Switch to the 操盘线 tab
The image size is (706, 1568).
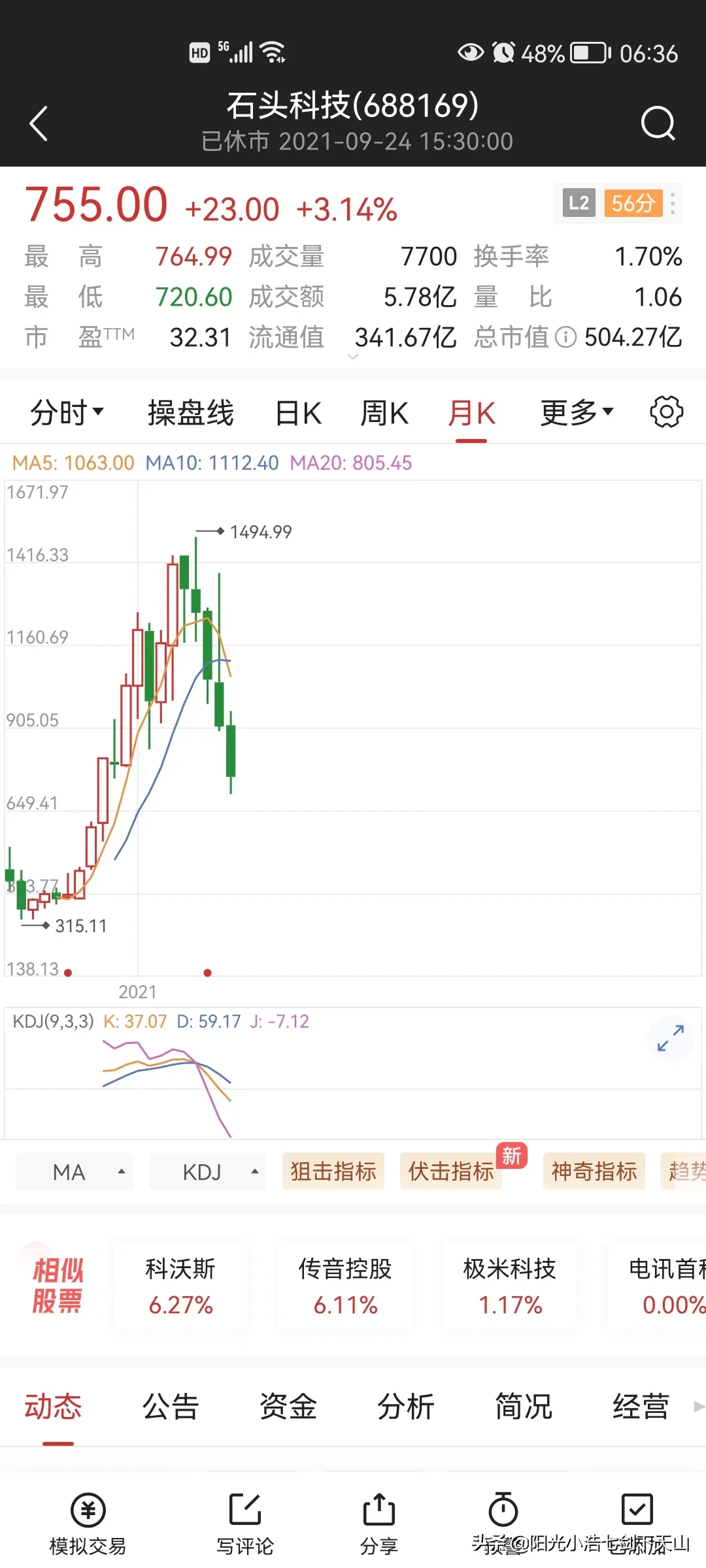point(190,412)
